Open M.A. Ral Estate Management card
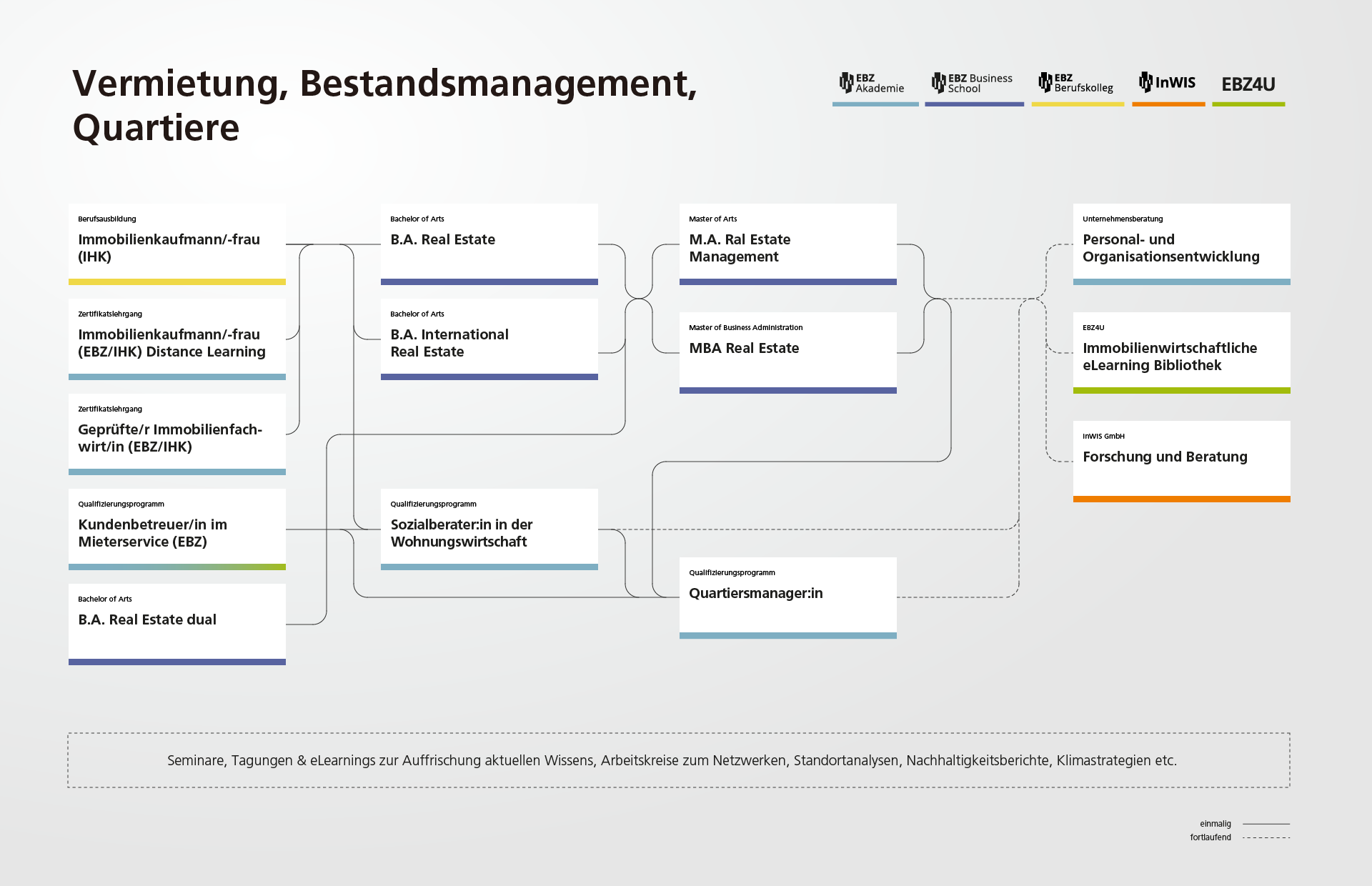The width and height of the screenshot is (1372, 886). coord(788,244)
